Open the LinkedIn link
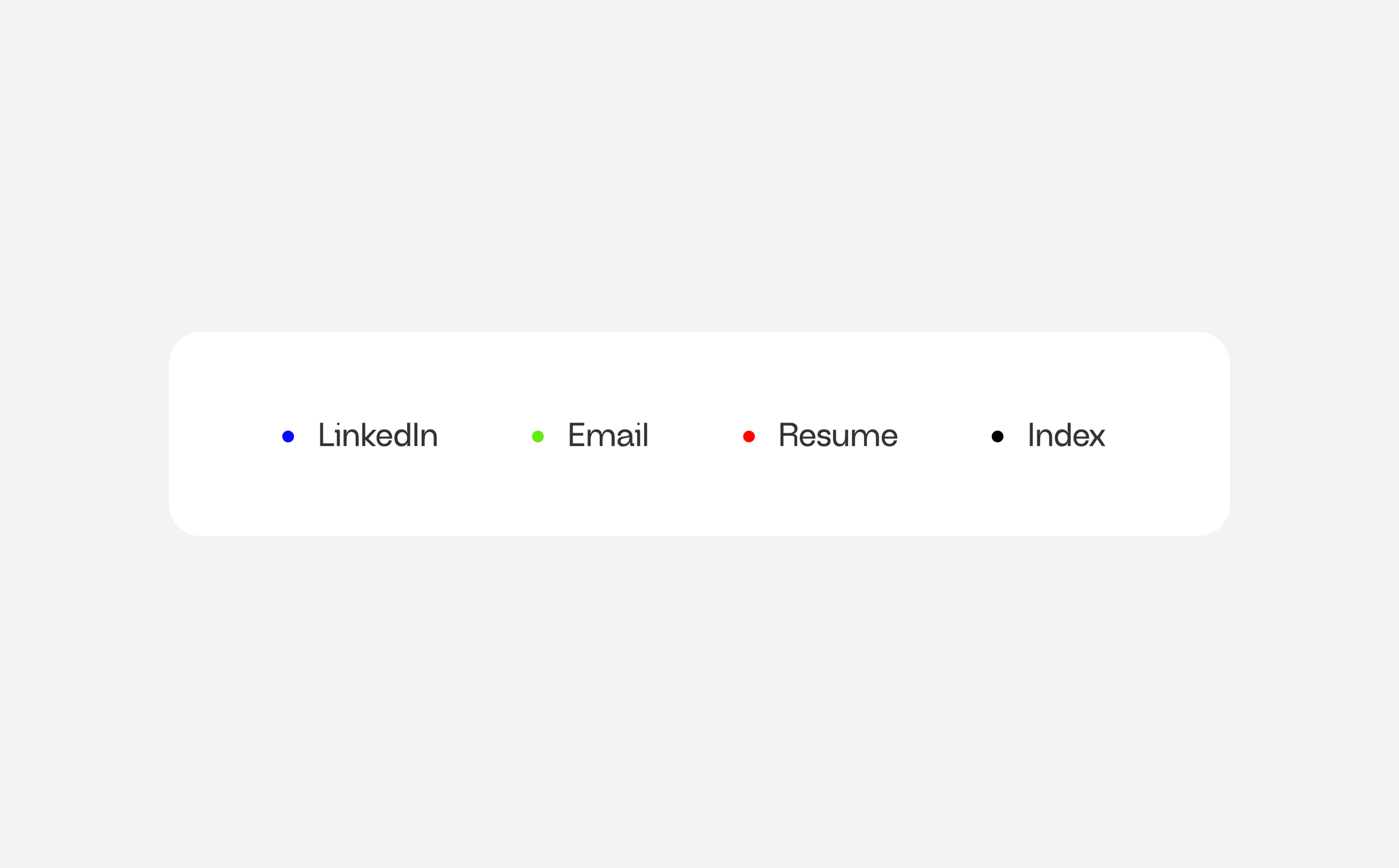1399x868 pixels. point(379,435)
